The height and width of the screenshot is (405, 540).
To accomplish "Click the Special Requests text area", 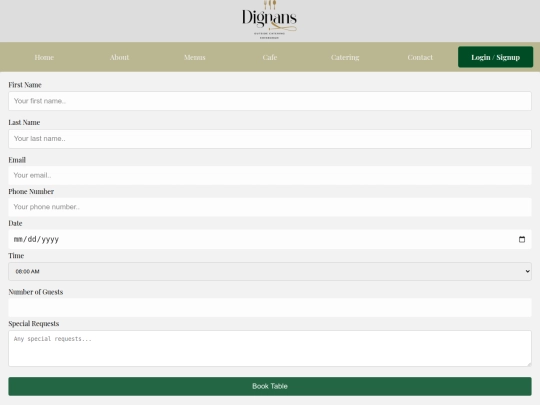I will [x=270, y=348].
